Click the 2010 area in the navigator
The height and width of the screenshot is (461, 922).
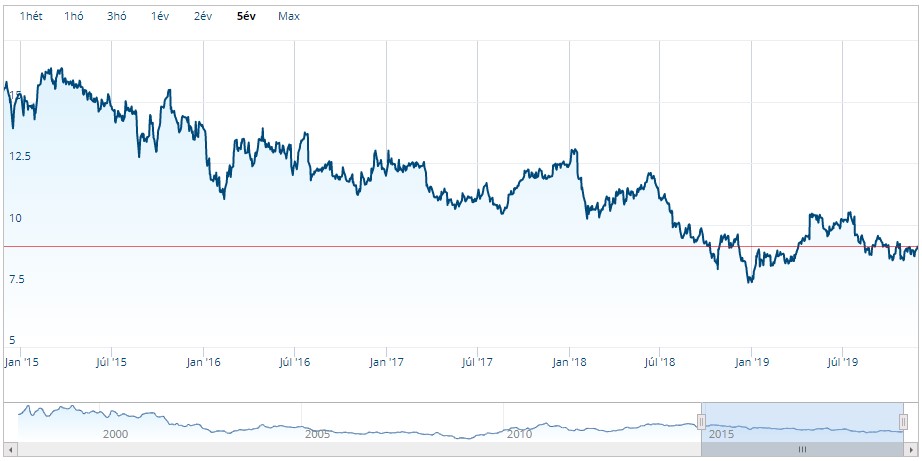519,435
